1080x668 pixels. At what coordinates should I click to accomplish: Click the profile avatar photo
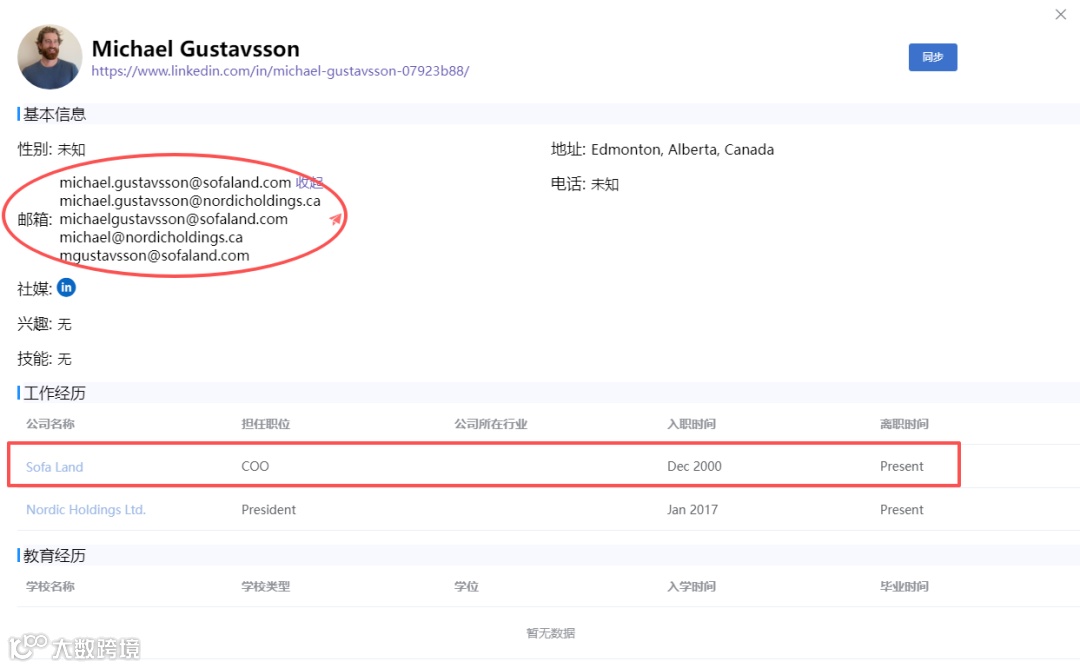(50, 57)
